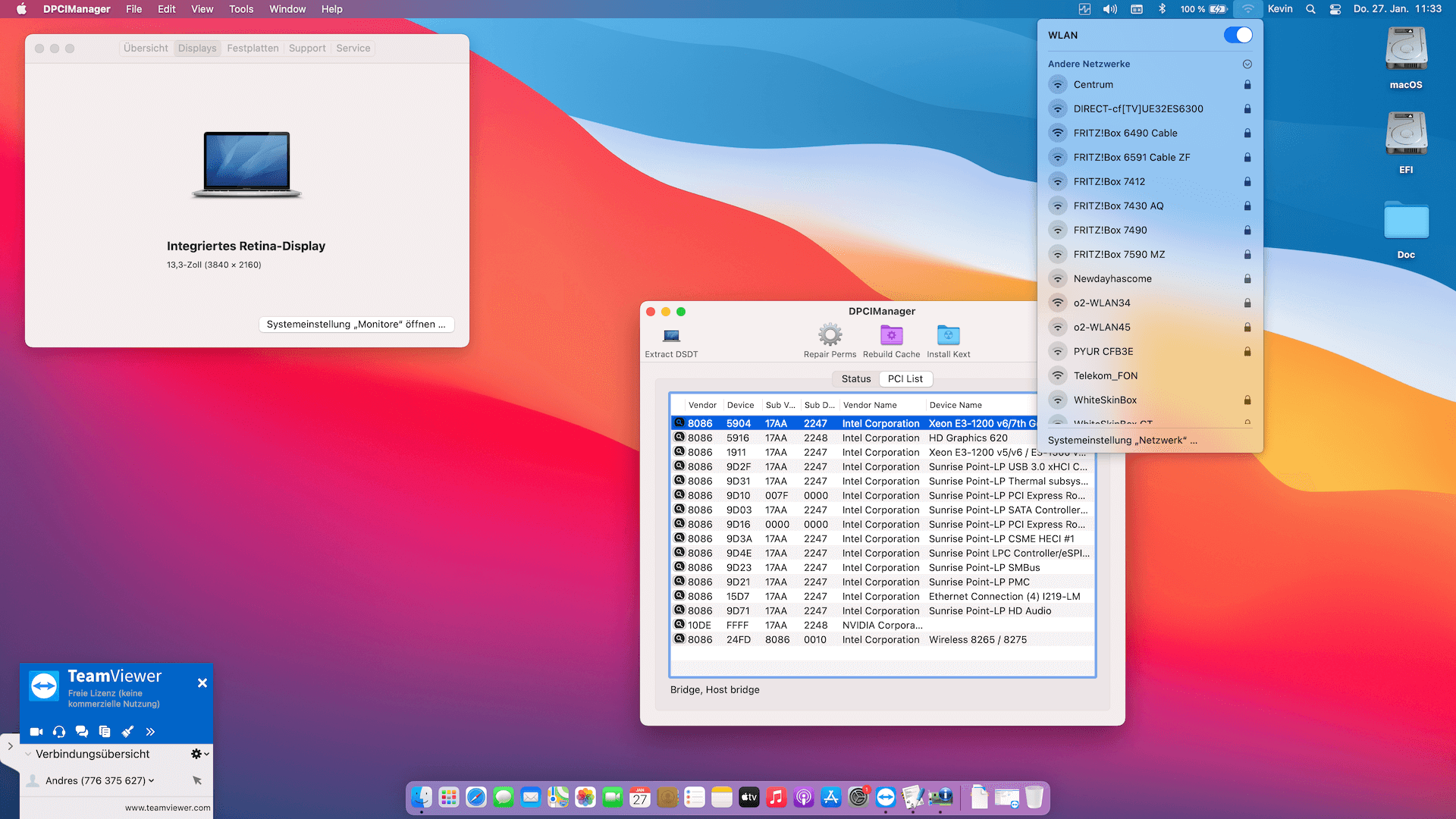
Task: Click Systemeinstellung Monitore öffnen button
Action: coord(356,325)
